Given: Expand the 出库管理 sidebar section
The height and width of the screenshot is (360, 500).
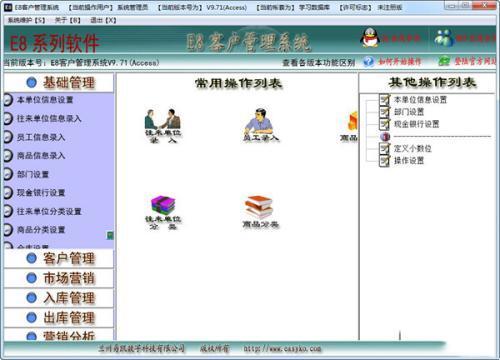Looking at the screenshot, I should (59, 318).
